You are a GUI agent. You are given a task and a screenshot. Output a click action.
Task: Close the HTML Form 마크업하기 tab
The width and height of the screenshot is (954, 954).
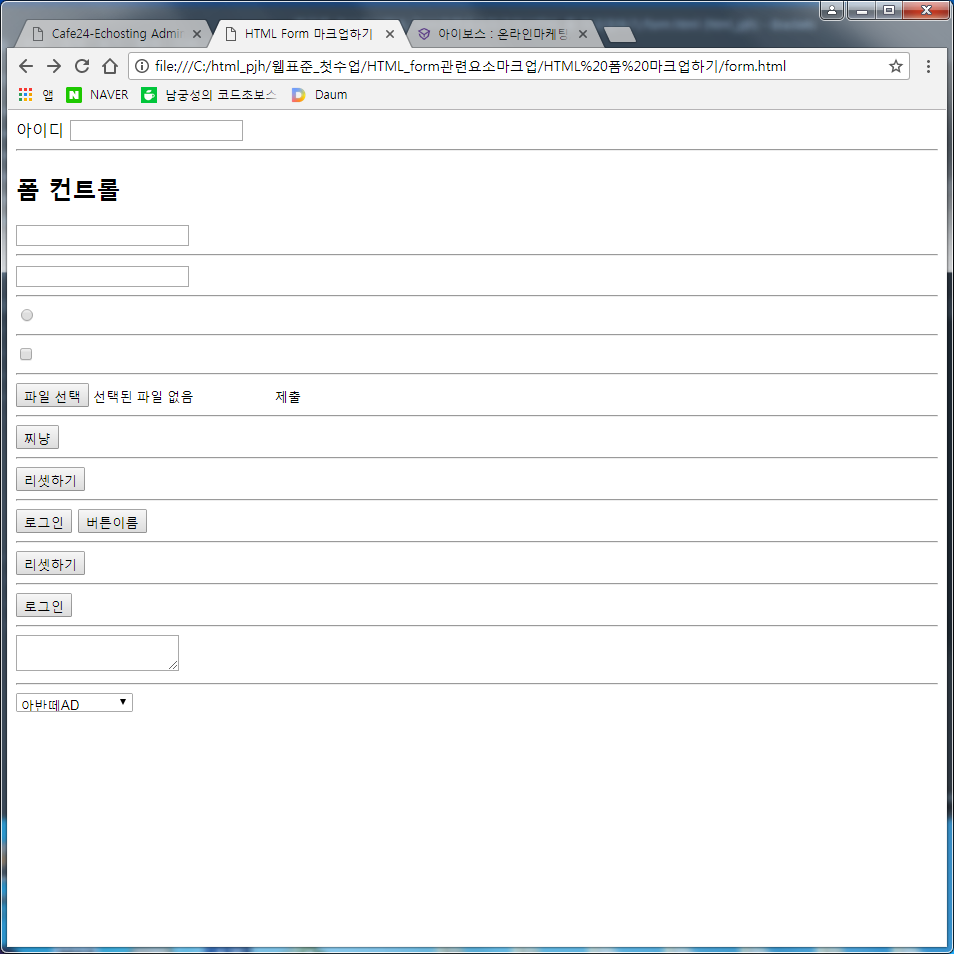(x=390, y=34)
